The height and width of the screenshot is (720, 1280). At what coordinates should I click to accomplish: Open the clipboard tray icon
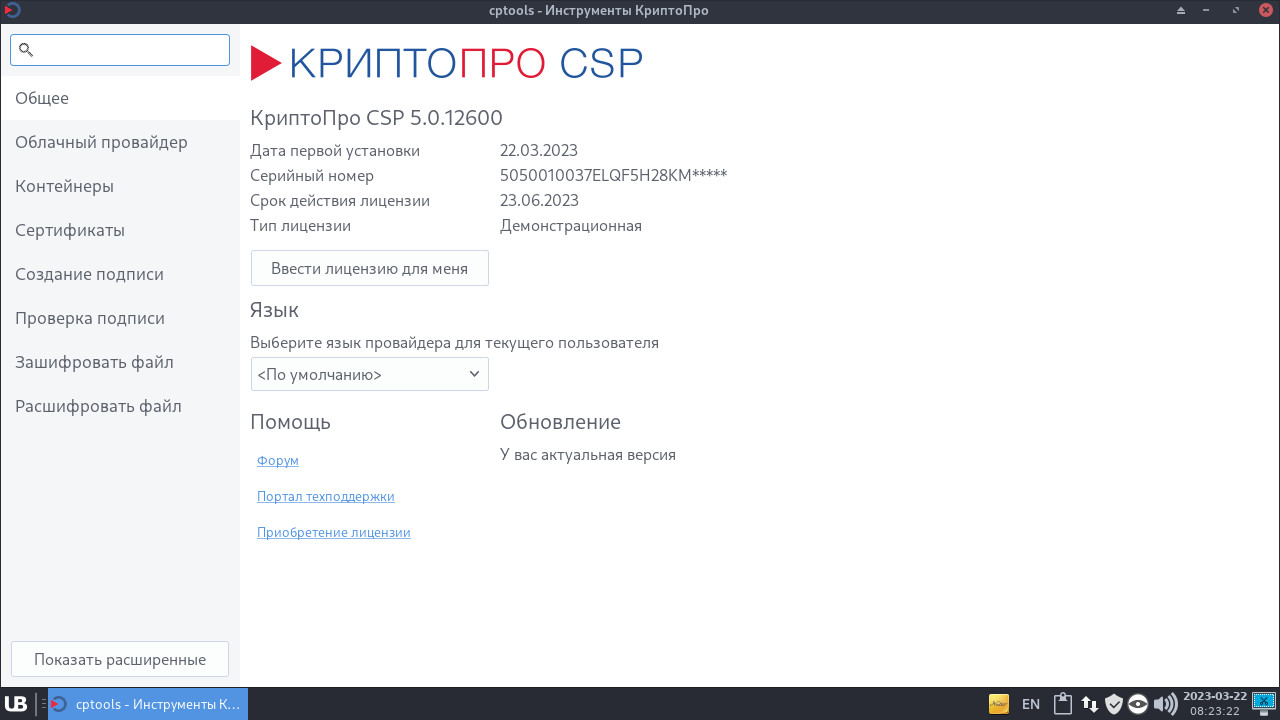[x=1063, y=704]
